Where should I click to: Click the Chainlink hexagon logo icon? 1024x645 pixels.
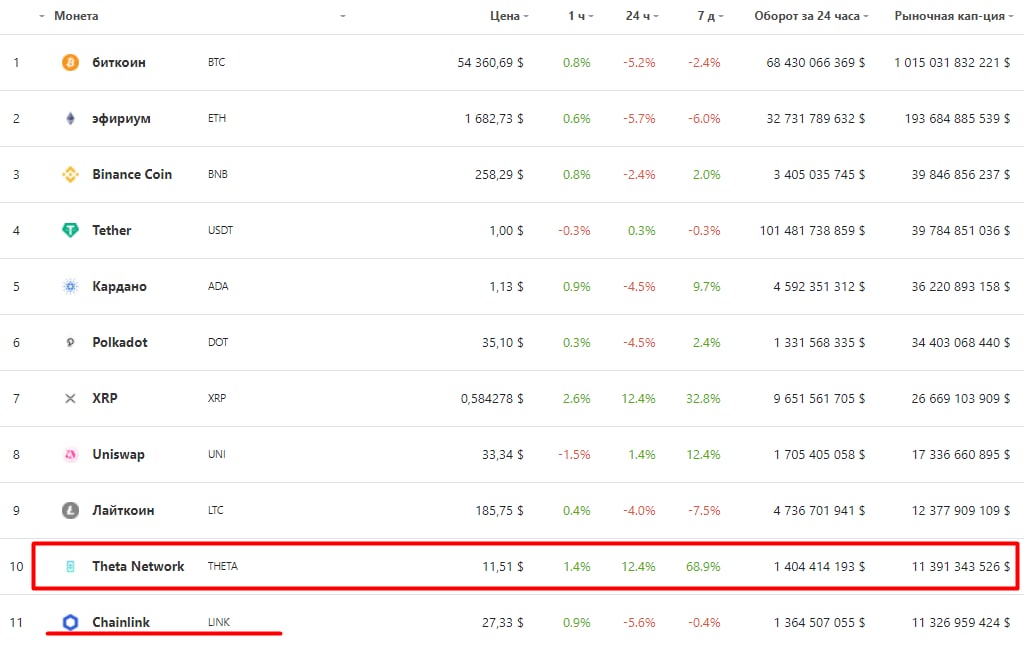click(71, 622)
